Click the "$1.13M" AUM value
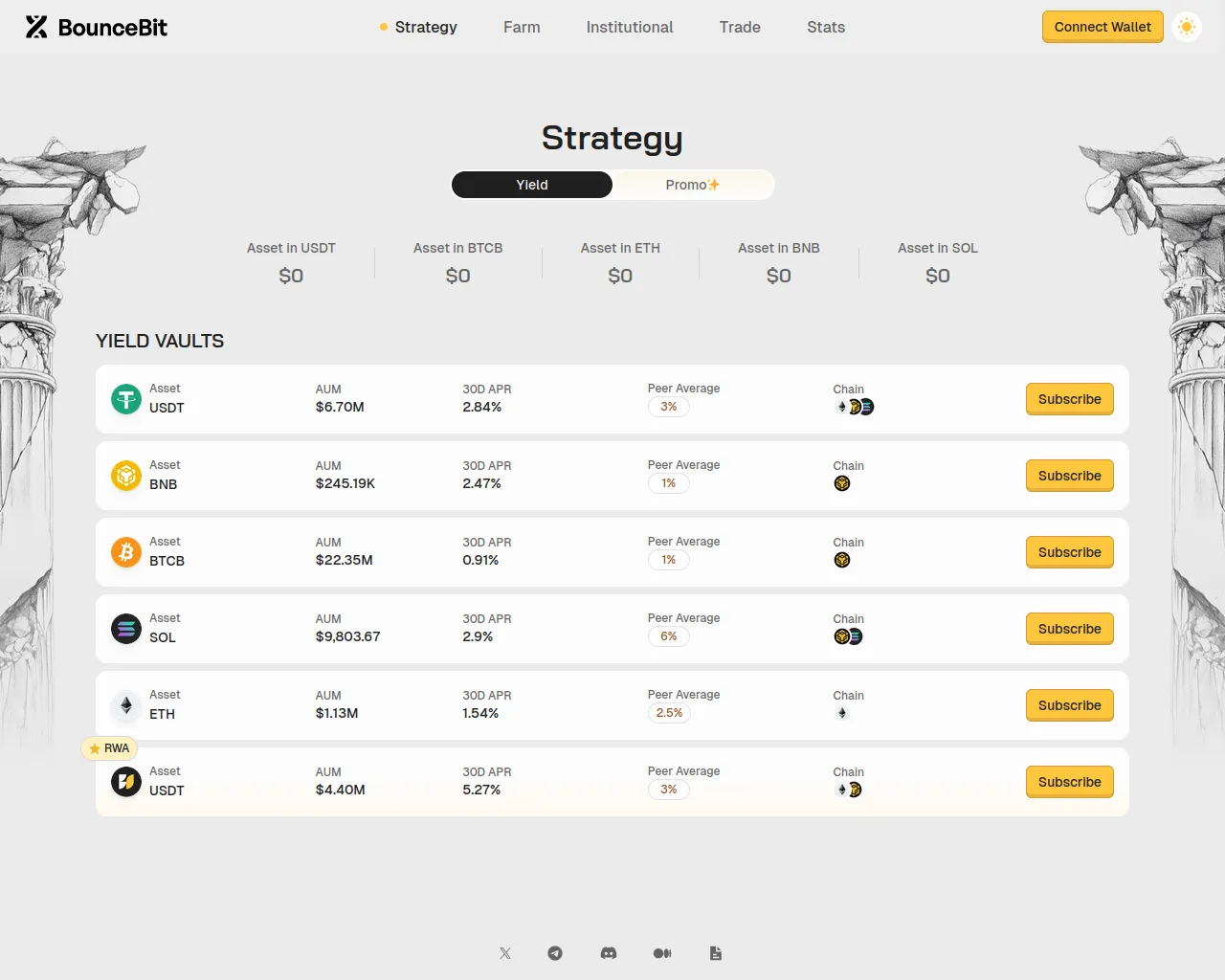The width and height of the screenshot is (1225, 980). coord(337,713)
